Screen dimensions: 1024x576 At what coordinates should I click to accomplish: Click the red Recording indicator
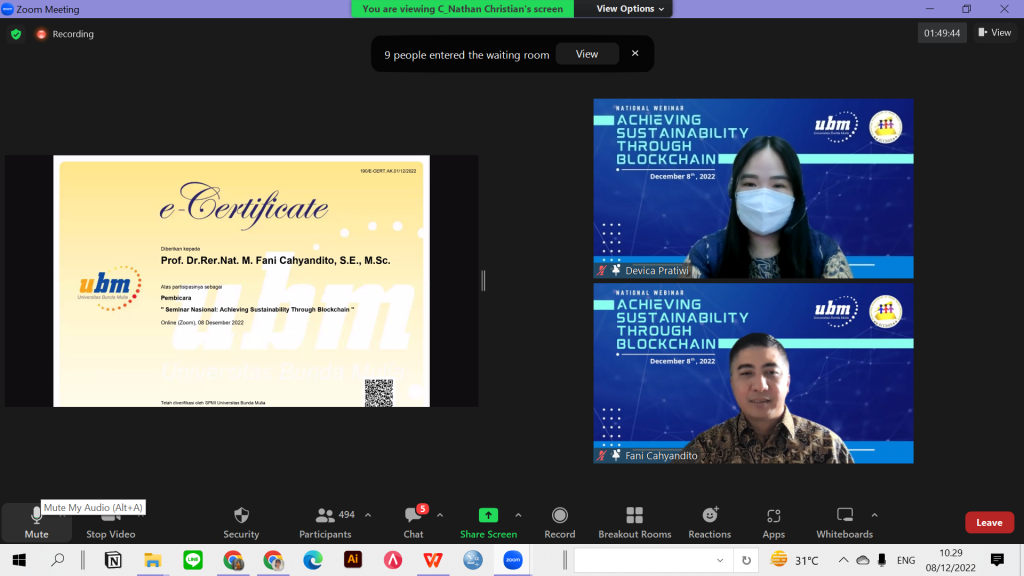click(65, 34)
